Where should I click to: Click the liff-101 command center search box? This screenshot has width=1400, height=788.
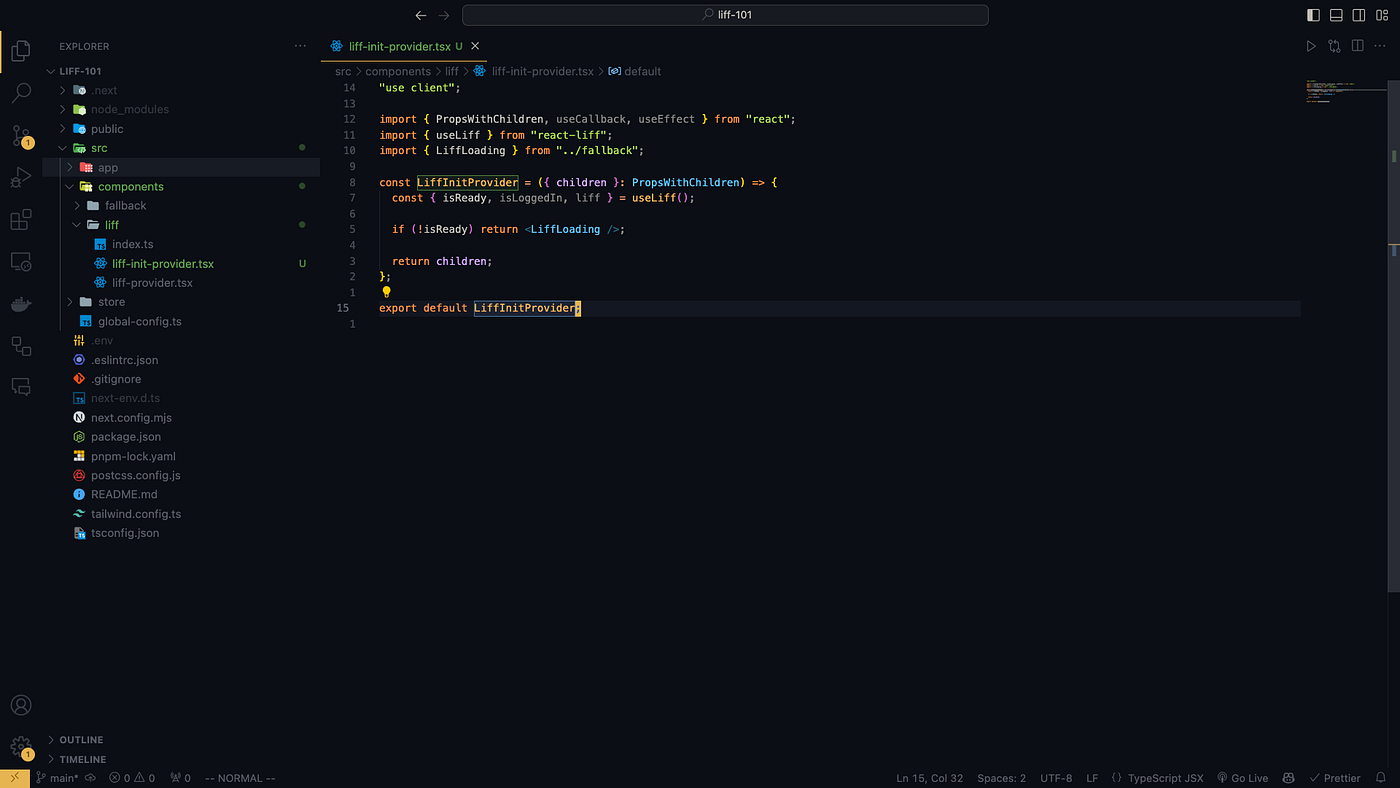[x=725, y=15]
